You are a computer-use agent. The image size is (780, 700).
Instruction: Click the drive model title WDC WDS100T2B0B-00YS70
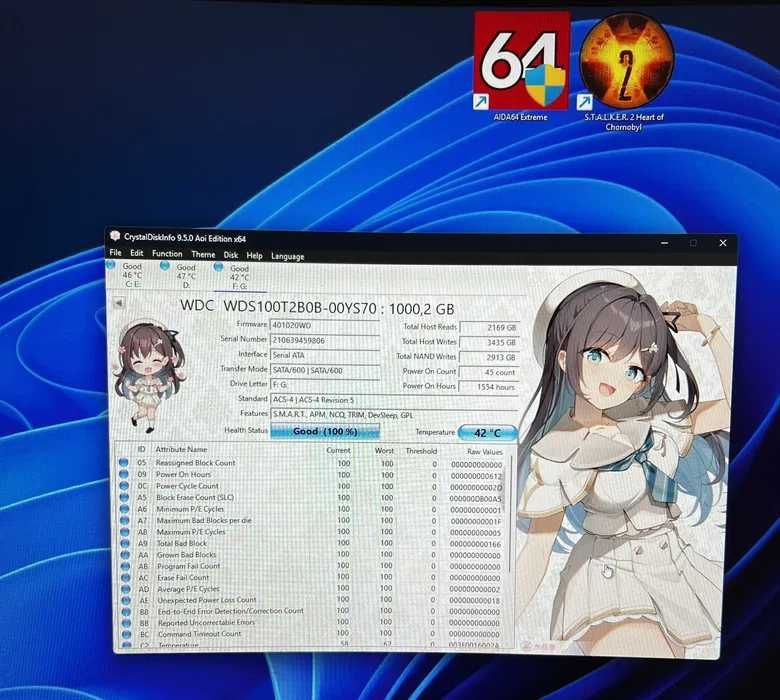(278, 306)
